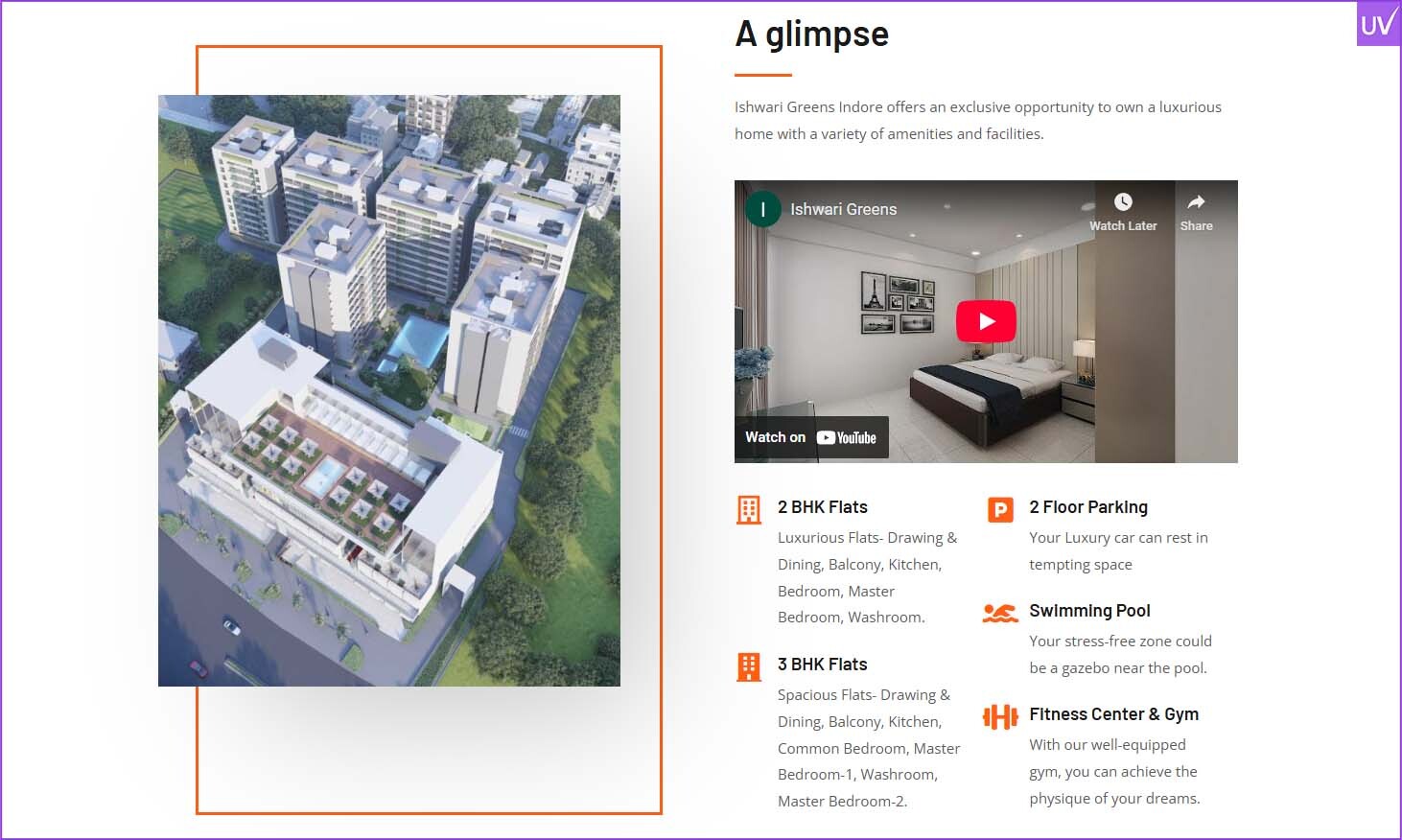
Task: Click the 3 BHK Flats building icon
Action: (749, 666)
